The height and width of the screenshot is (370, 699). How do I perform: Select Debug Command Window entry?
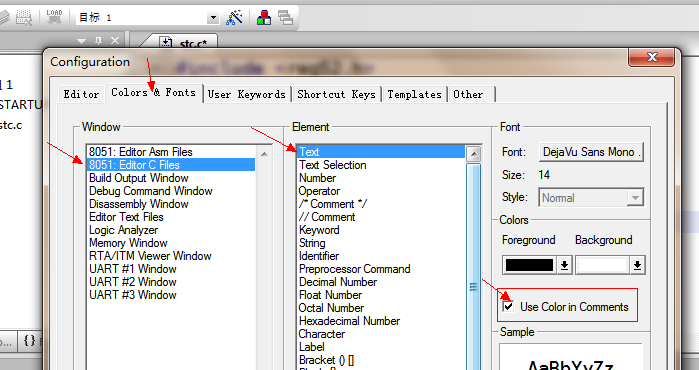point(171,191)
